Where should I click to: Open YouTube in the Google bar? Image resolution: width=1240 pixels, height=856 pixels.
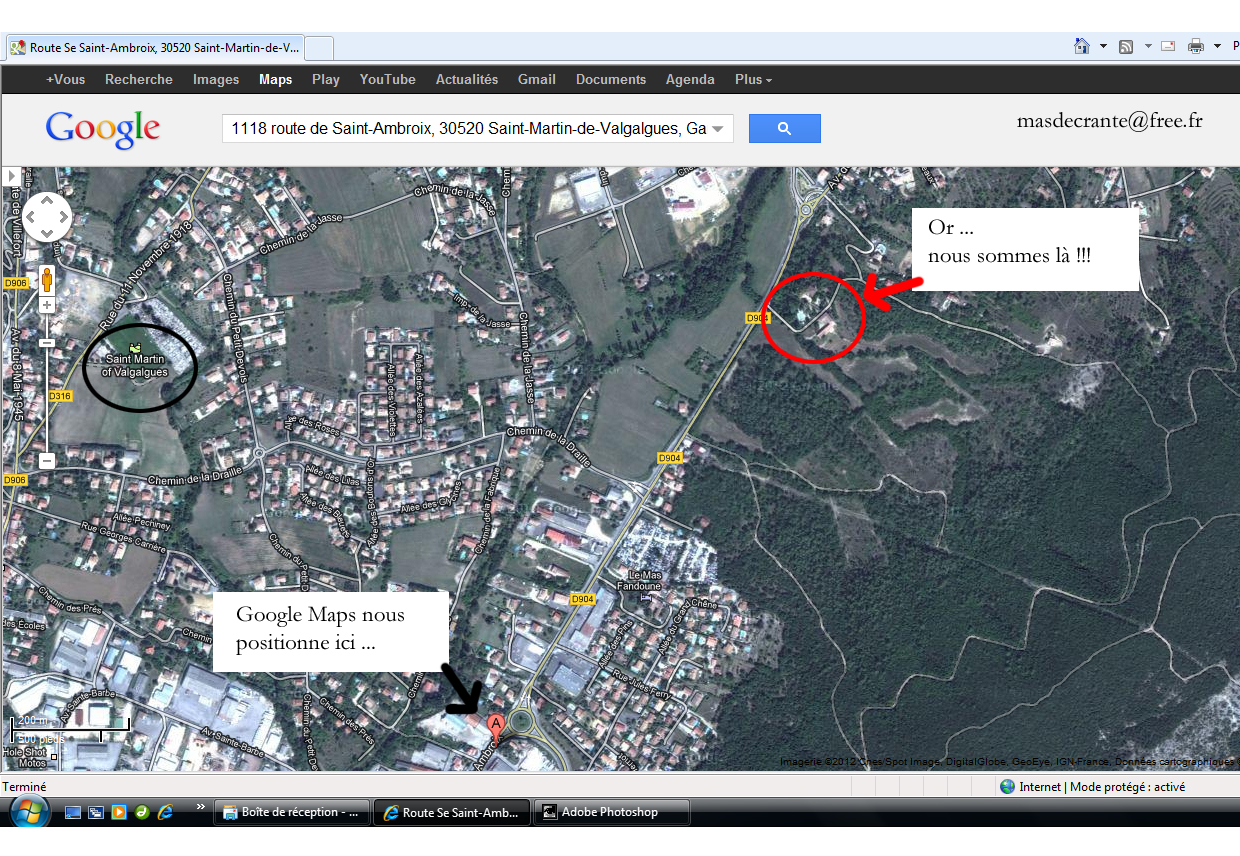click(x=388, y=80)
